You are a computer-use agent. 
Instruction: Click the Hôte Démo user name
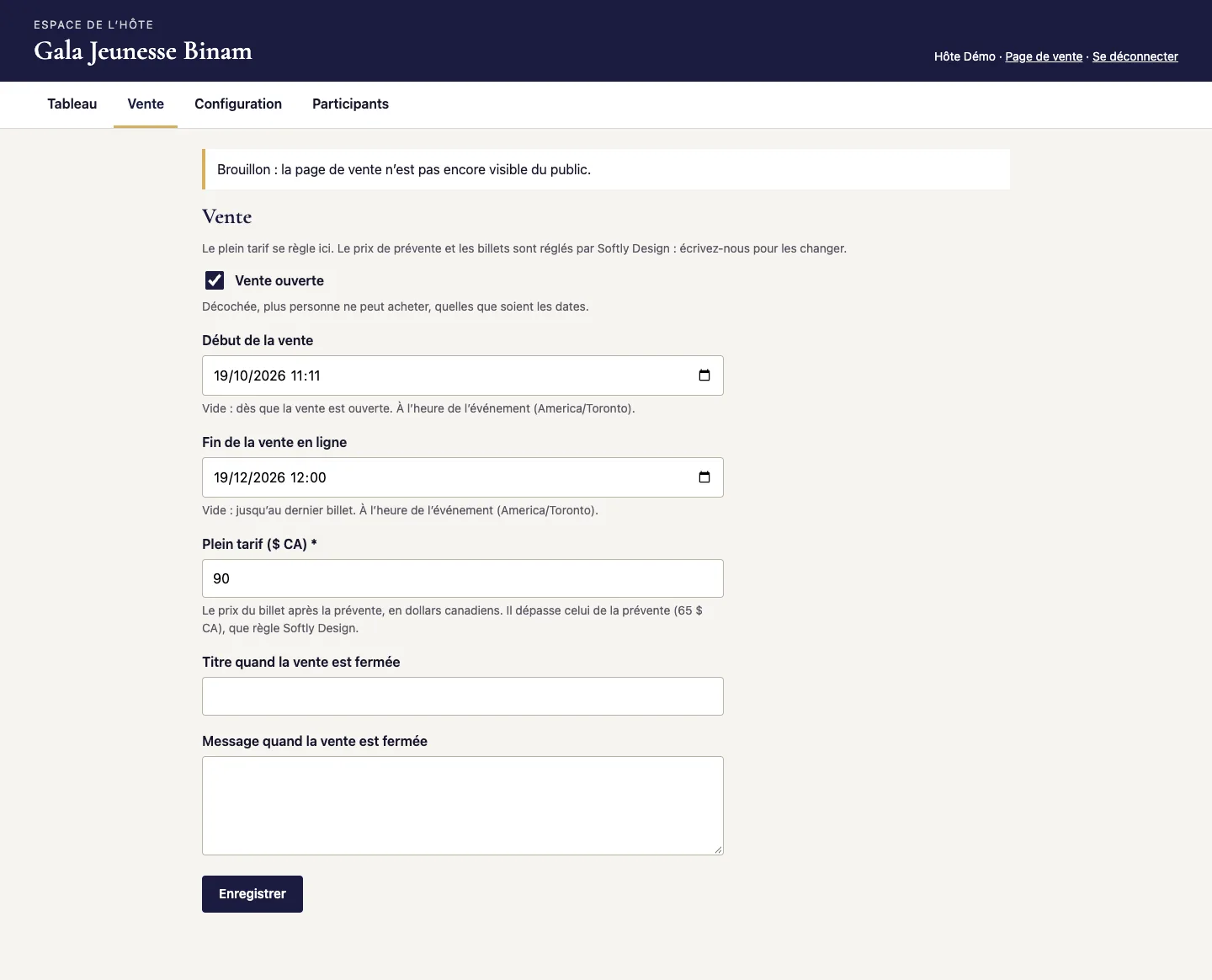[x=965, y=56]
